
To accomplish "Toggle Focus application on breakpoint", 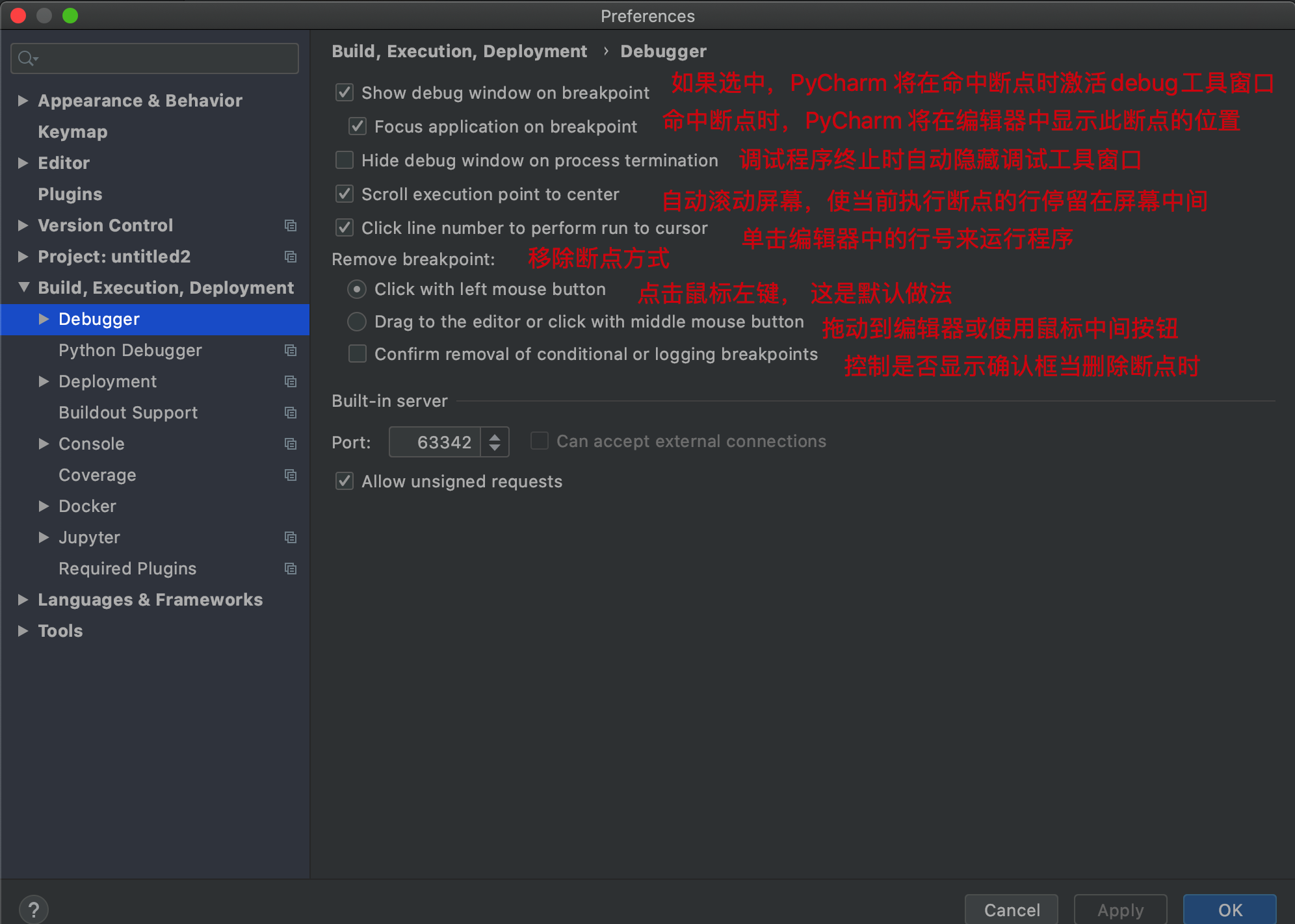I will [358, 126].
